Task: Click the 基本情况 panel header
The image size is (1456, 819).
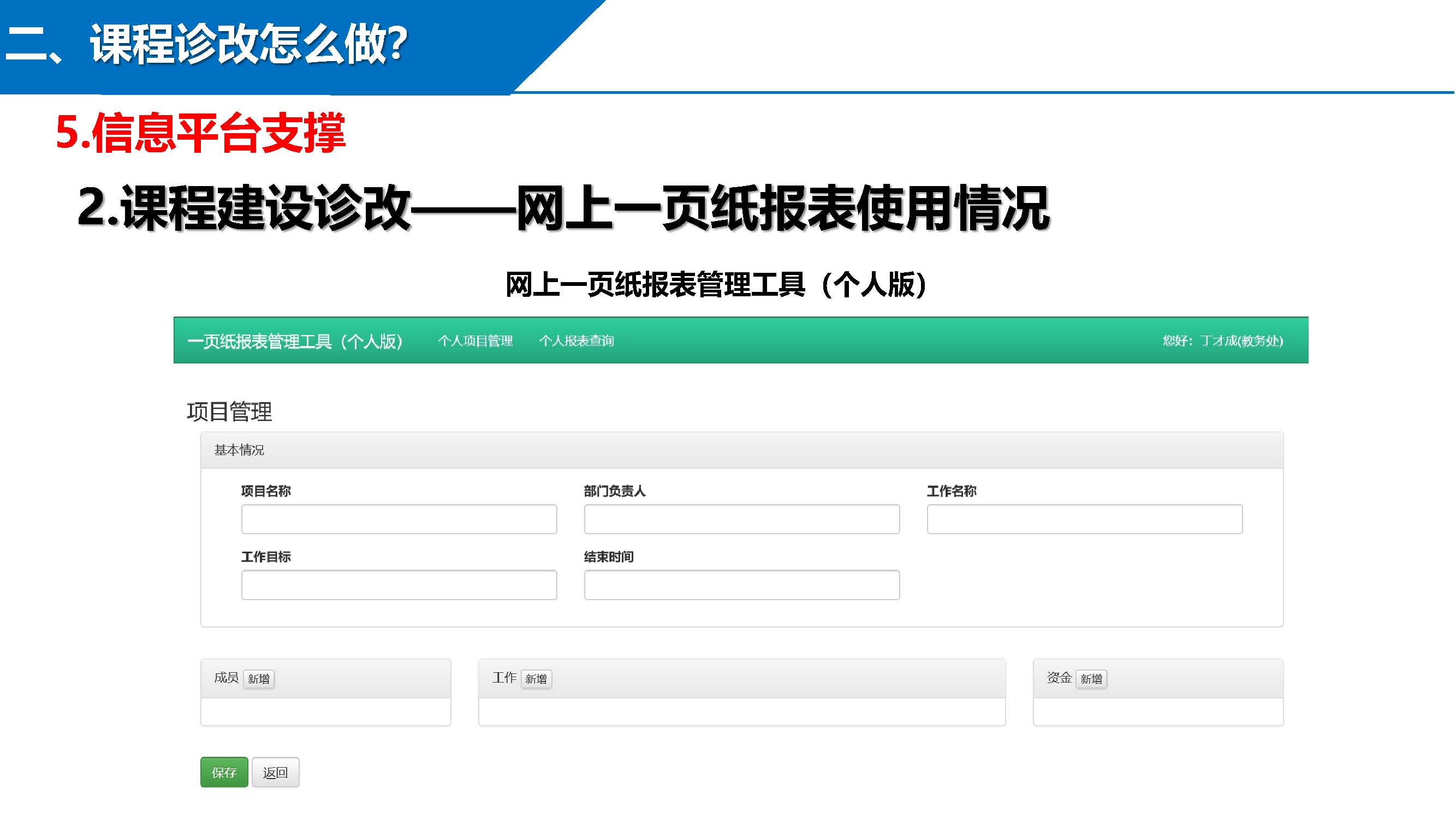Action: click(x=239, y=451)
